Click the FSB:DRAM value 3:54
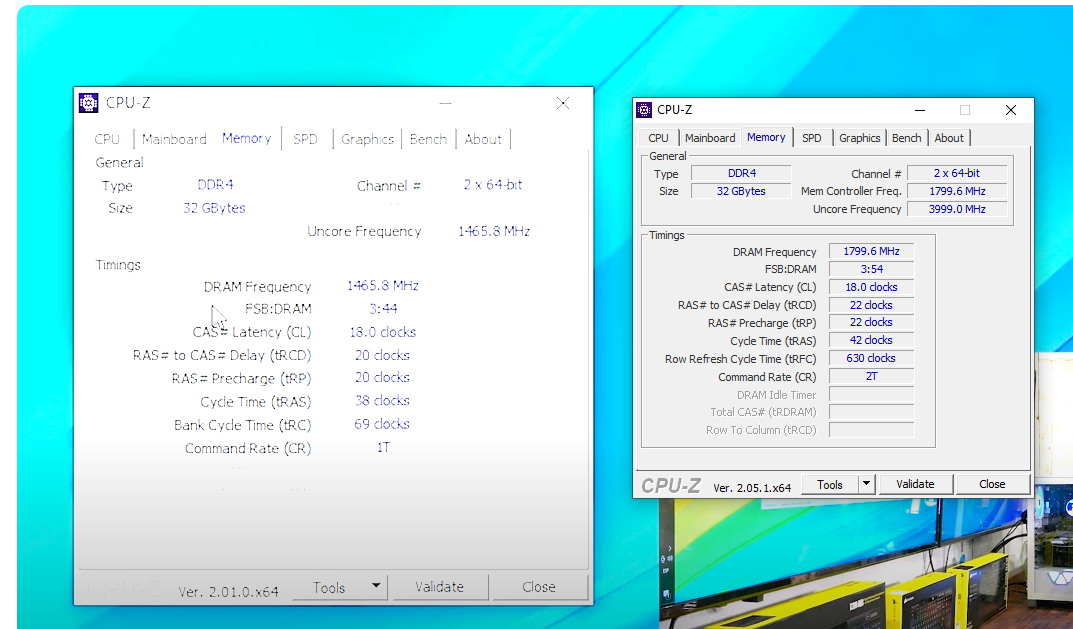Screen dimensions: 1073x629 tap(871, 269)
